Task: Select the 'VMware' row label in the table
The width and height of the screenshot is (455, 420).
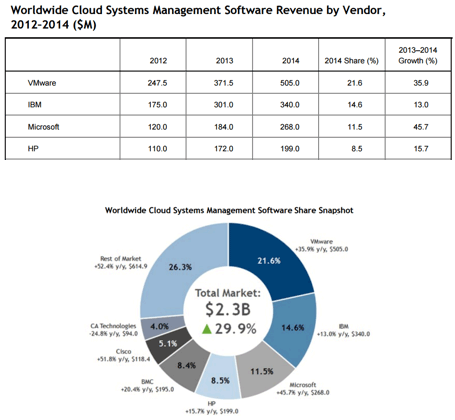Action: (42, 83)
